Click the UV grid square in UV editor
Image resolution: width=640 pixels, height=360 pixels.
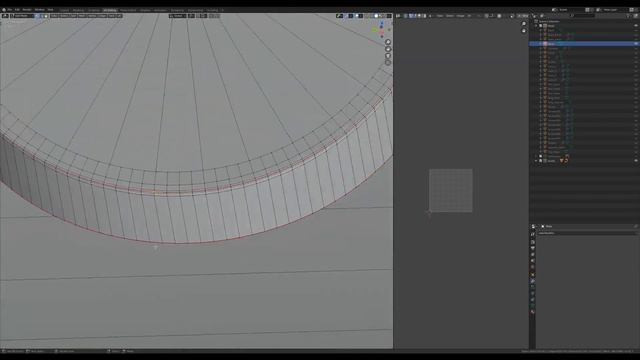pyautogui.click(x=451, y=191)
